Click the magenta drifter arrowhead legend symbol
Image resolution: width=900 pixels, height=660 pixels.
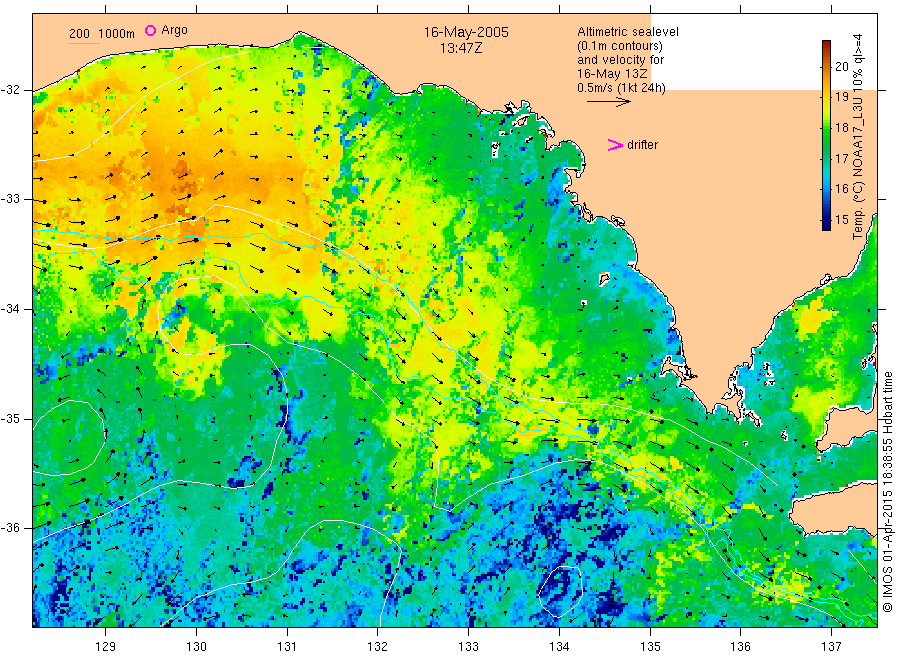[615, 145]
